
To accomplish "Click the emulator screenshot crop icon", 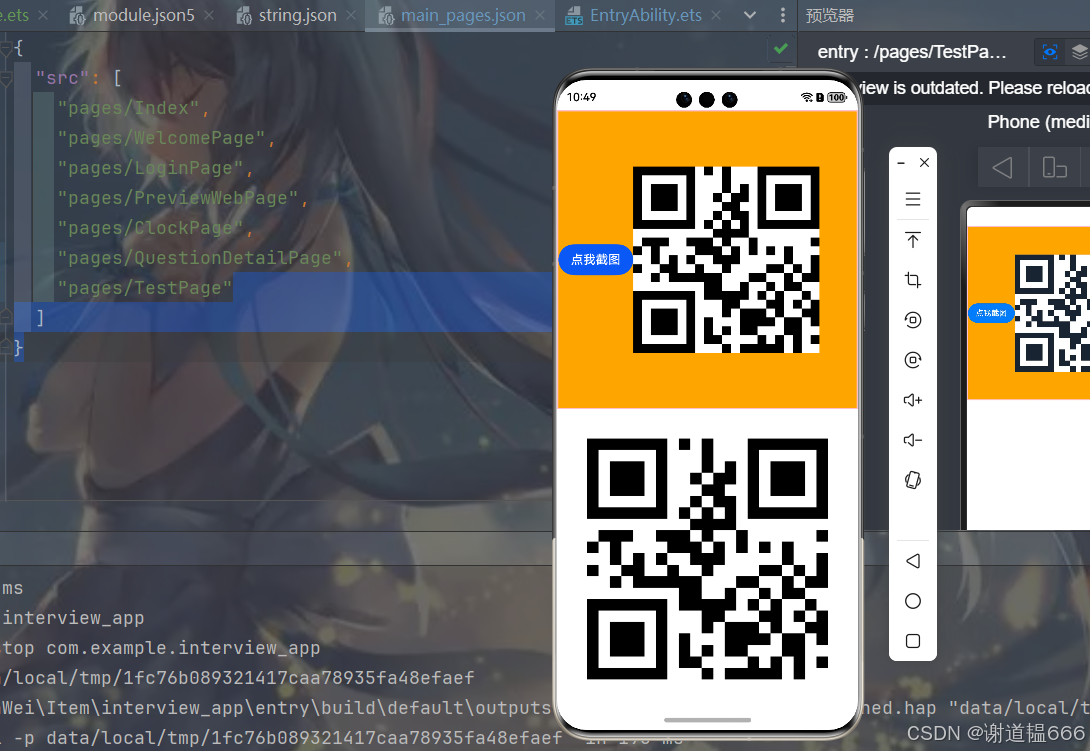I will click(913, 280).
